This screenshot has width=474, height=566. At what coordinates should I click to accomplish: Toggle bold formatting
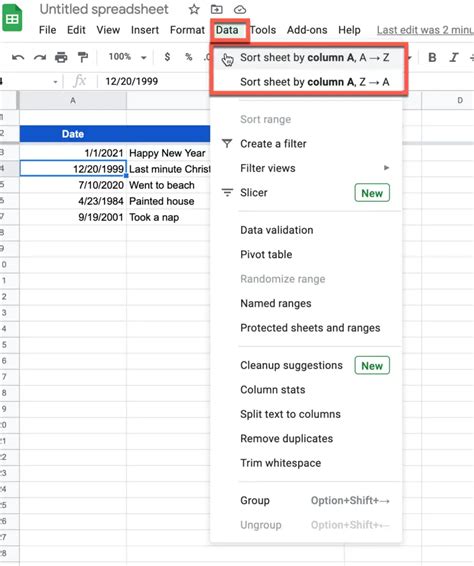coord(432,57)
